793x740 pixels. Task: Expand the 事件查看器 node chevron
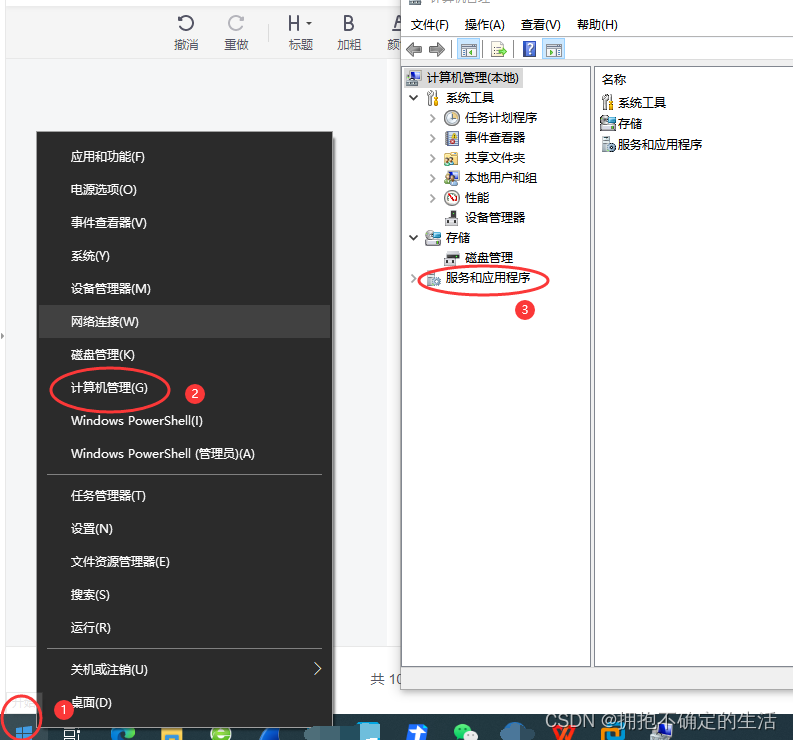point(432,138)
